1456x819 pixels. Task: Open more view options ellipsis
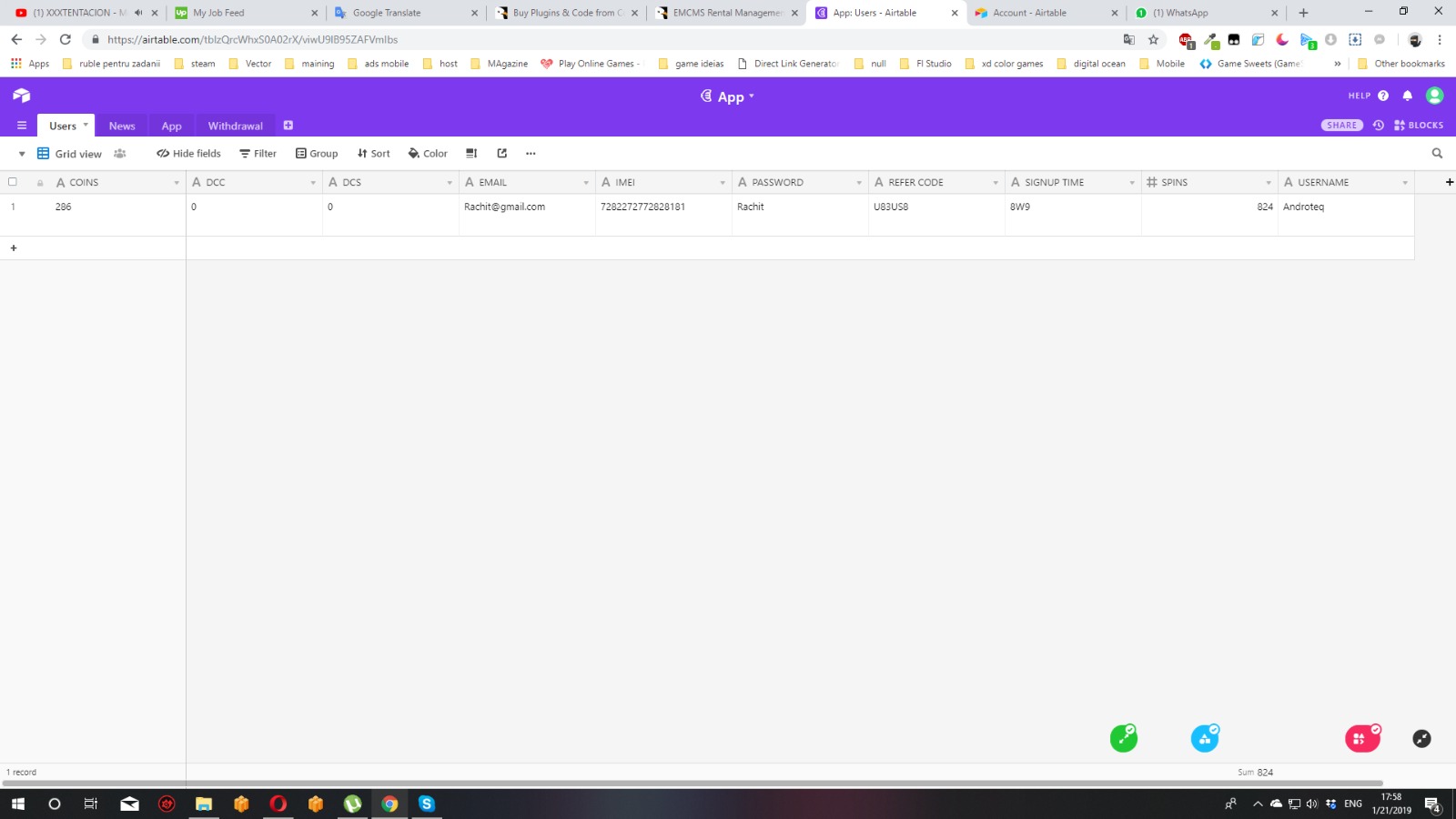click(531, 154)
